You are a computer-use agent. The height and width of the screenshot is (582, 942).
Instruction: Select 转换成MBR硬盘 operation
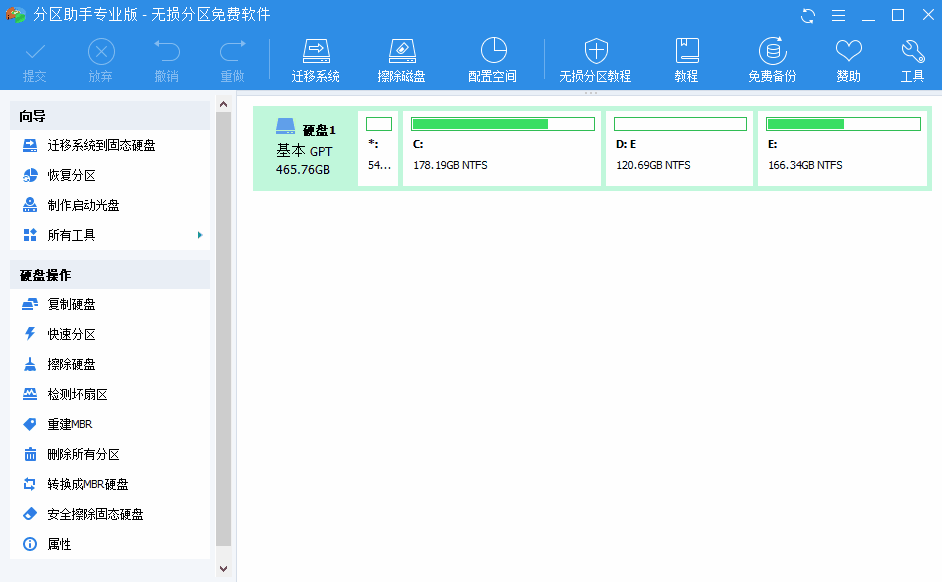point(110,484)
